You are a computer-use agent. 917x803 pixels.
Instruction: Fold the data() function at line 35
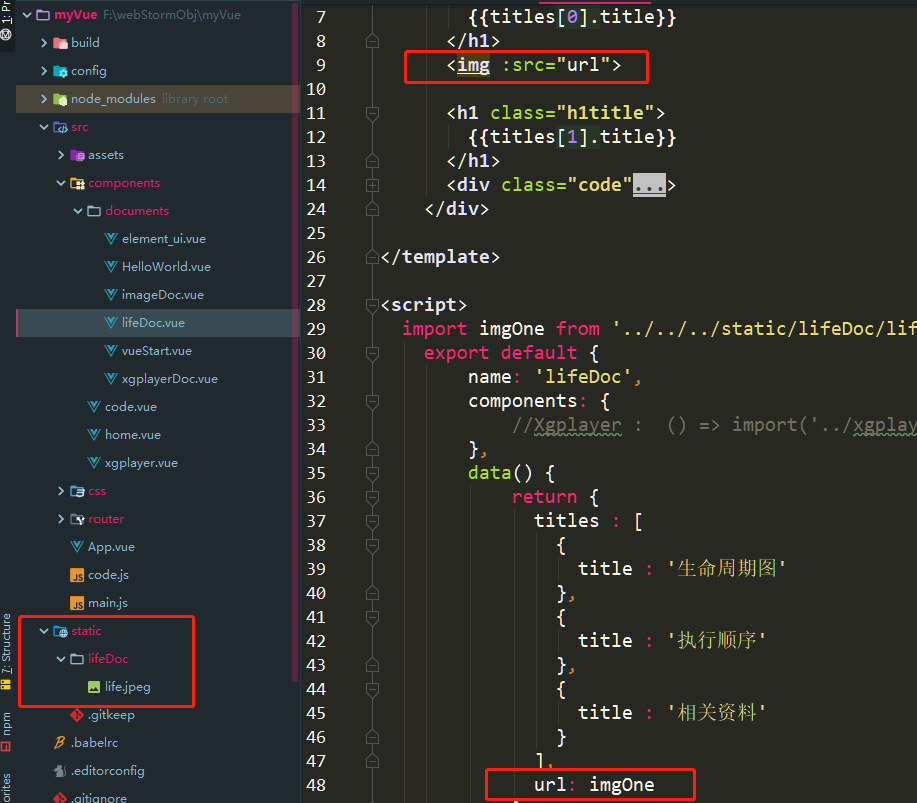pos(373,473)
